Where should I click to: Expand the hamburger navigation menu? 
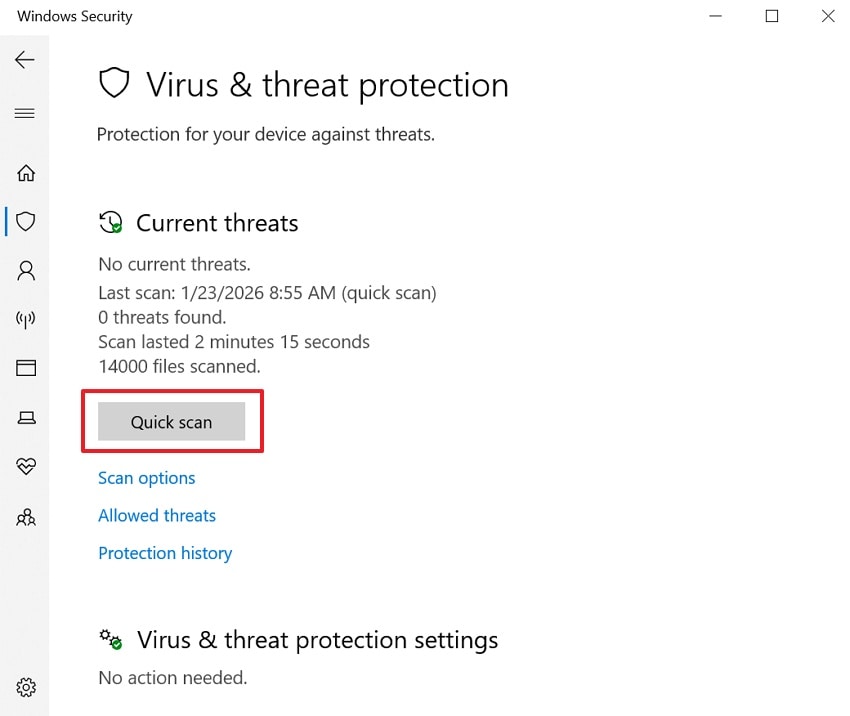25,113
